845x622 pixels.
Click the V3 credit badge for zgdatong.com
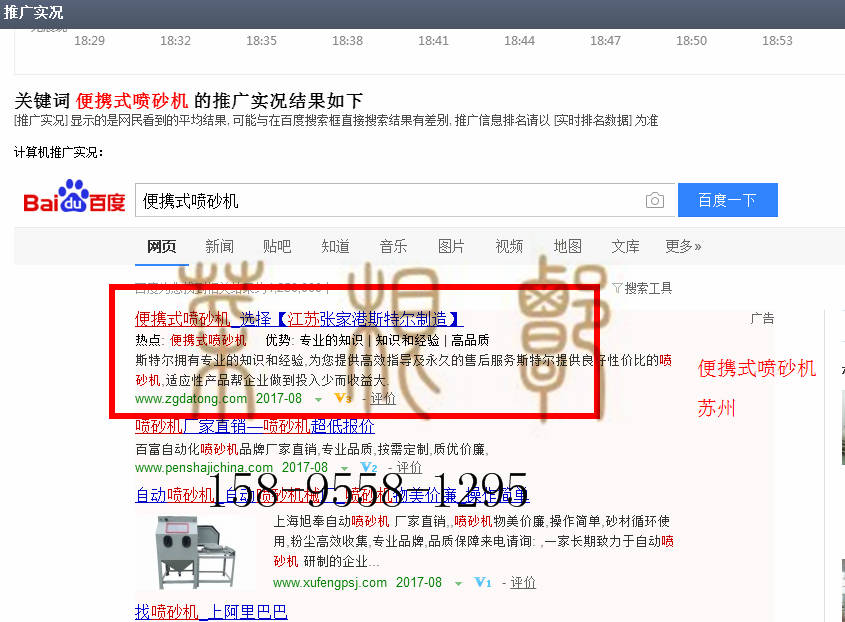pos(343,398)
